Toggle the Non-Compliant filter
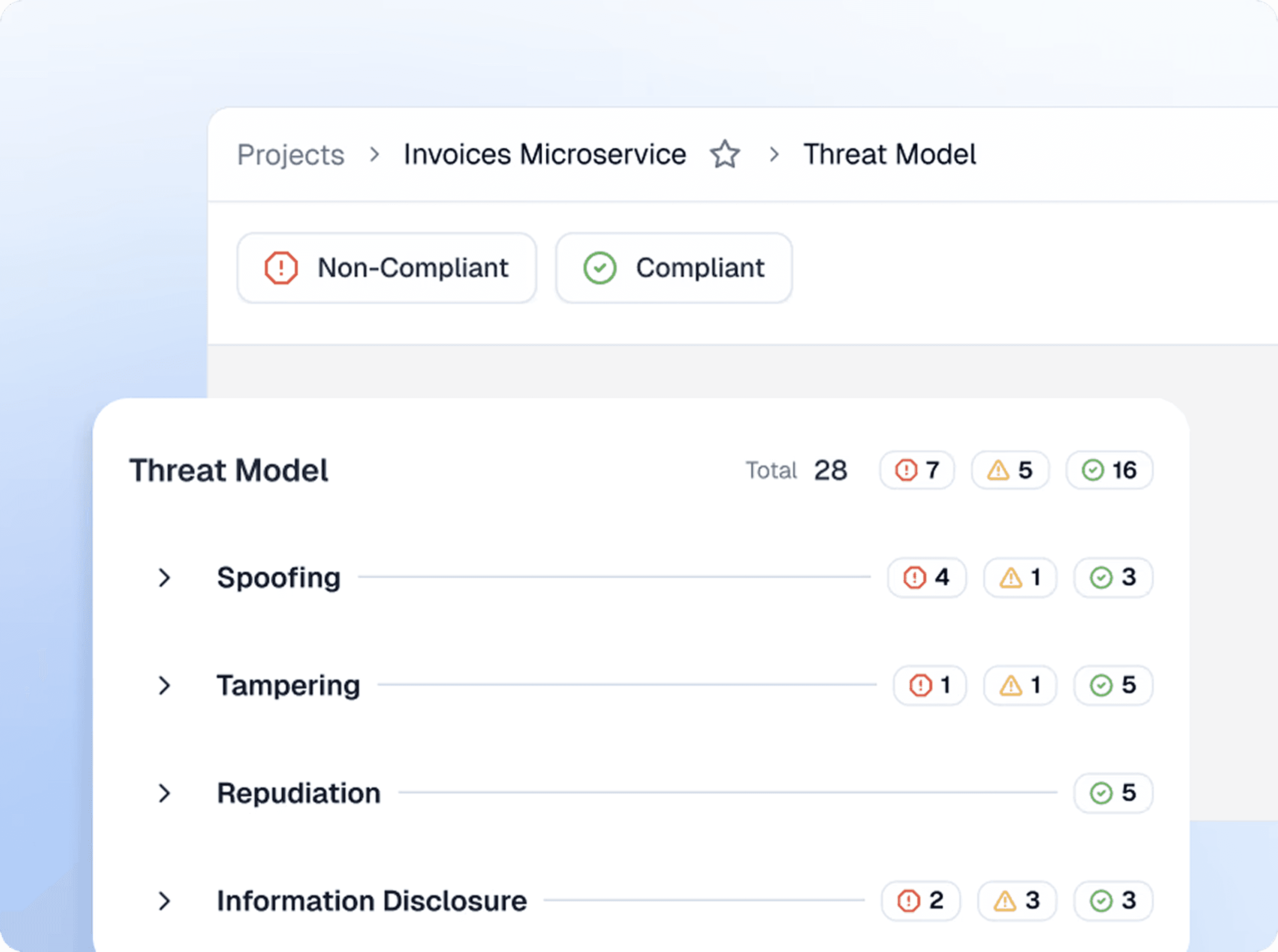This screenshot has width=1278, height=952. click(387, 268)
